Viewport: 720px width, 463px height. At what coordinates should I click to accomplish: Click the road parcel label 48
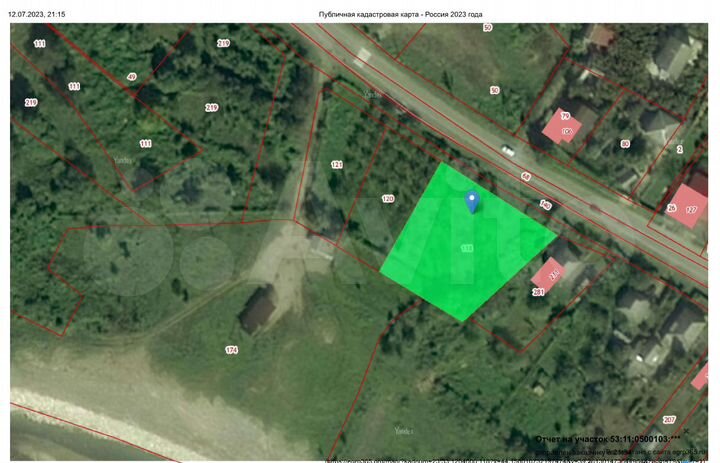pyautogui.click(x=526, y=176)
